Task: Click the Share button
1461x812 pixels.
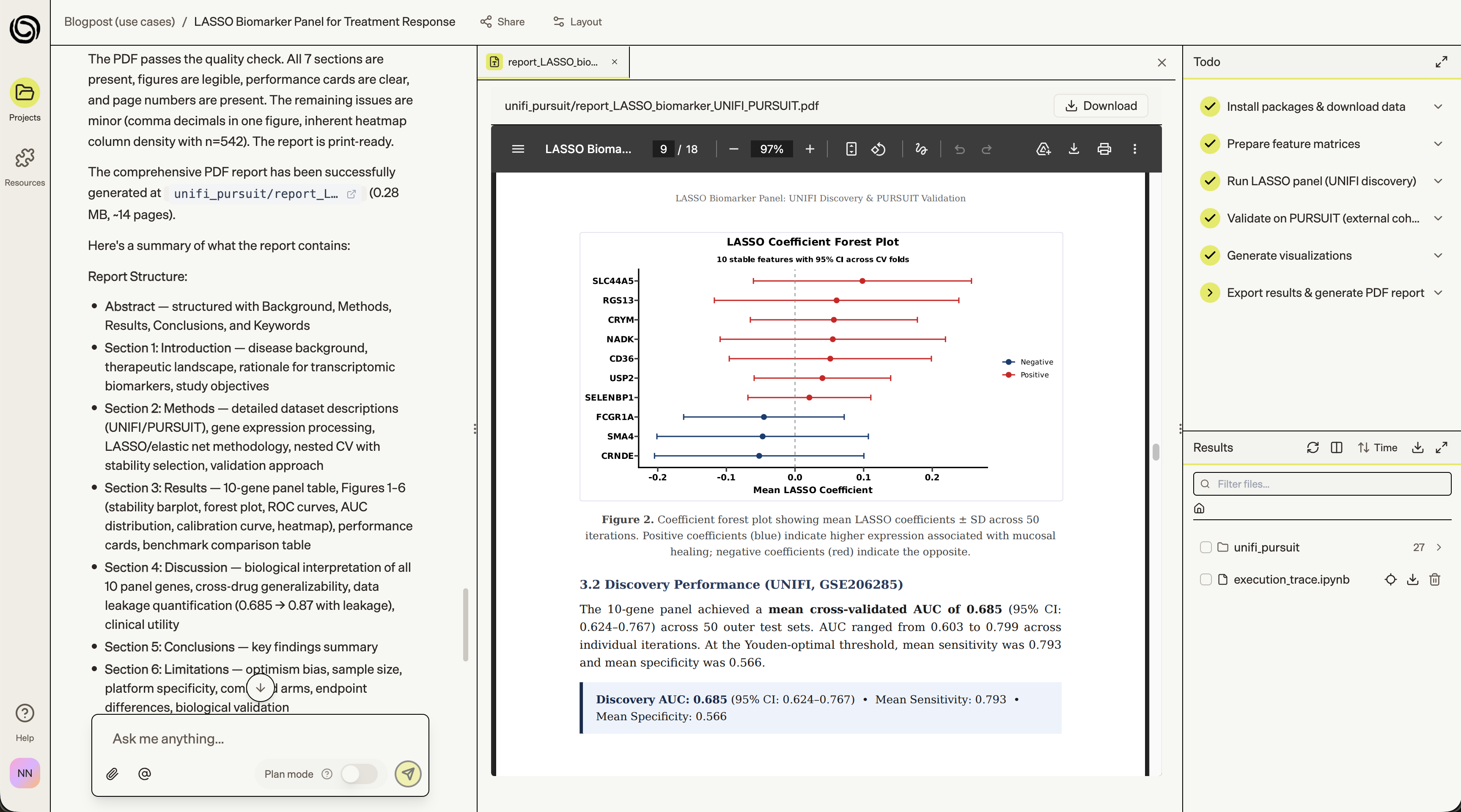Action: coord(502,22)
